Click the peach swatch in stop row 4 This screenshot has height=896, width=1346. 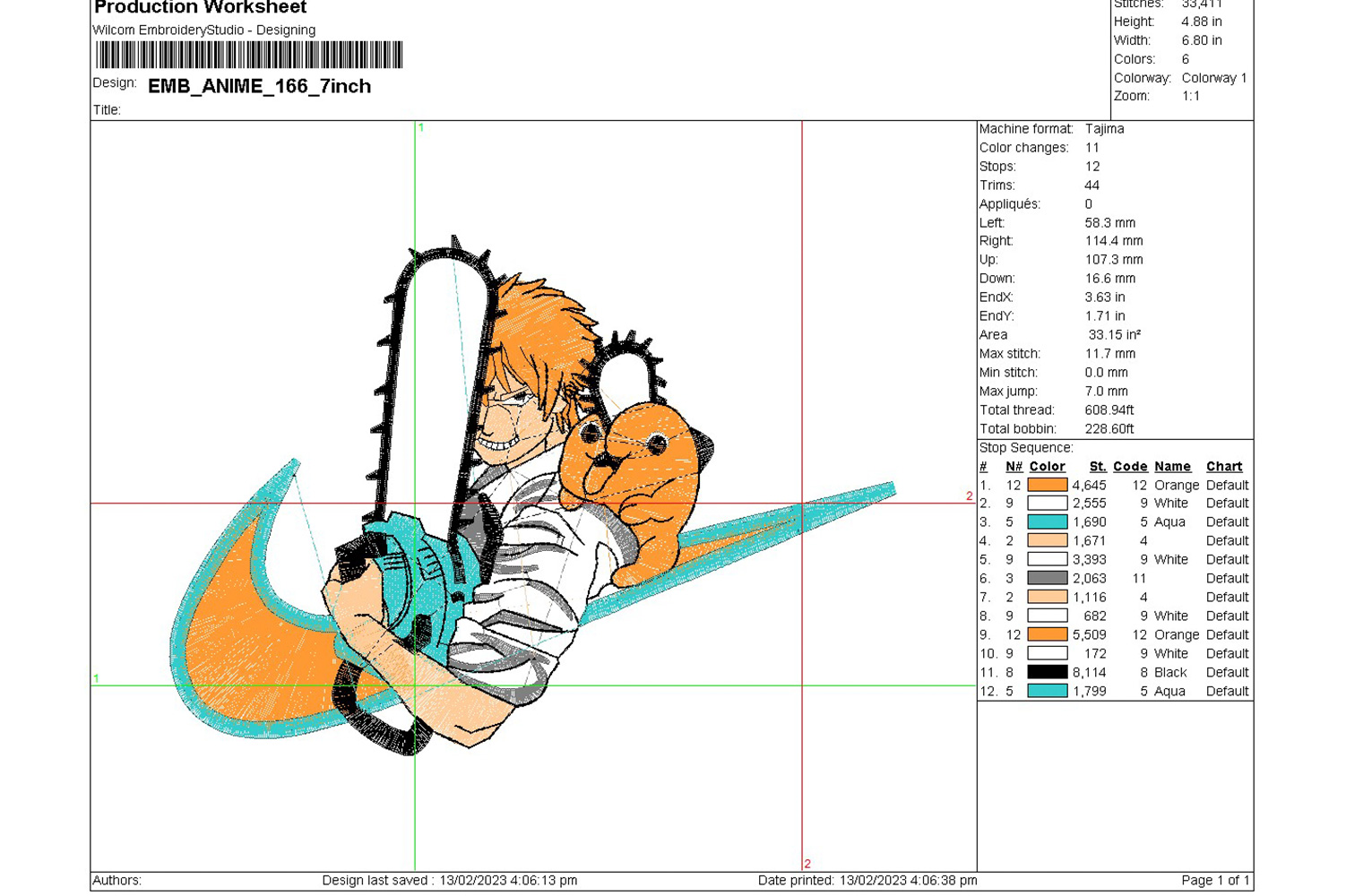tap(1048, 540)
